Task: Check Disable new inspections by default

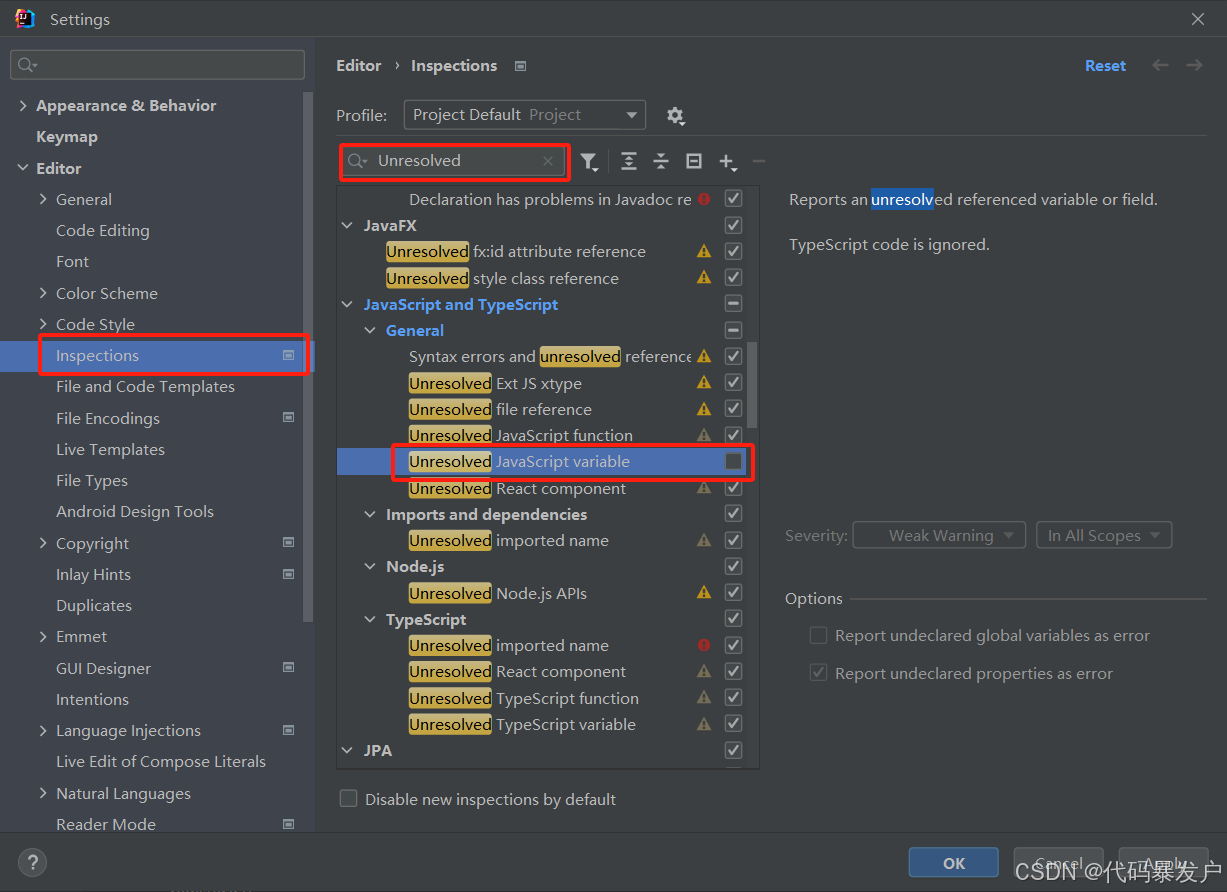Action: click(x=349, y=799)
